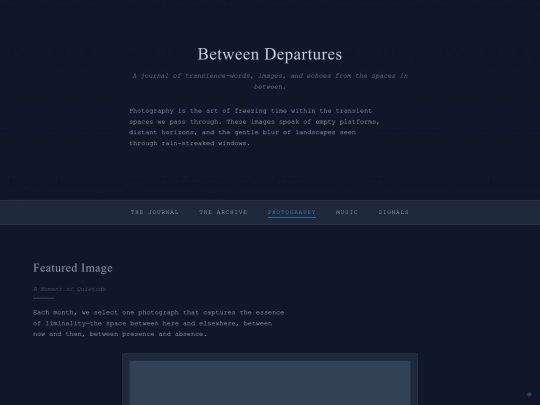
Task: Open the featured photograph placeholder
Action: 270,383
